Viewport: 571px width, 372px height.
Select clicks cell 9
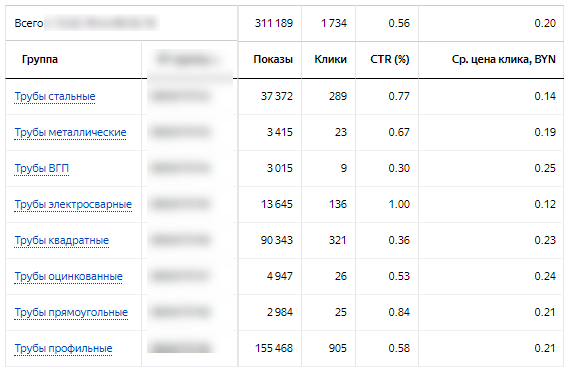[x=344, y=169]
